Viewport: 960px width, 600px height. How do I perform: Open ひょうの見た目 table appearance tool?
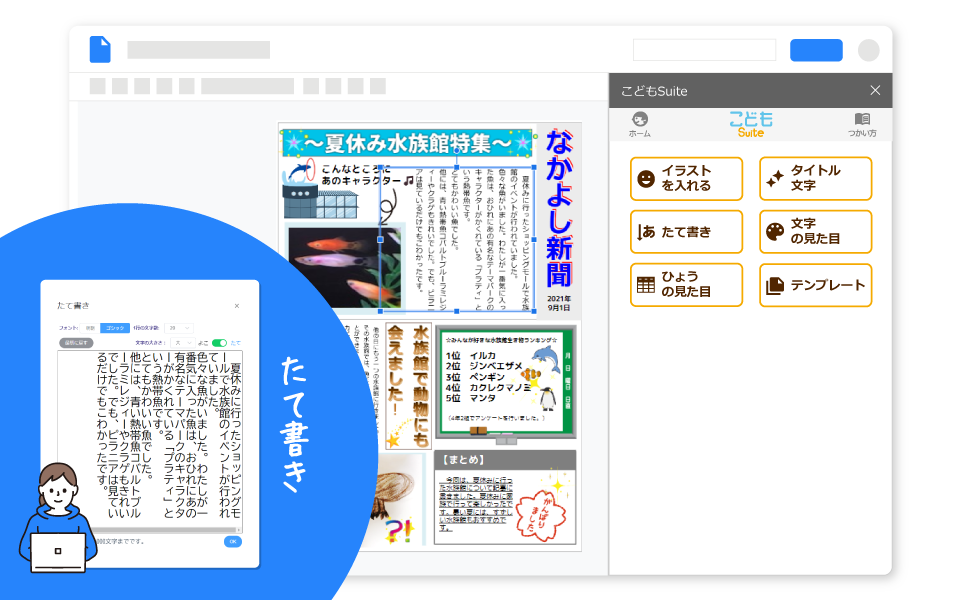tap(686, 285)
